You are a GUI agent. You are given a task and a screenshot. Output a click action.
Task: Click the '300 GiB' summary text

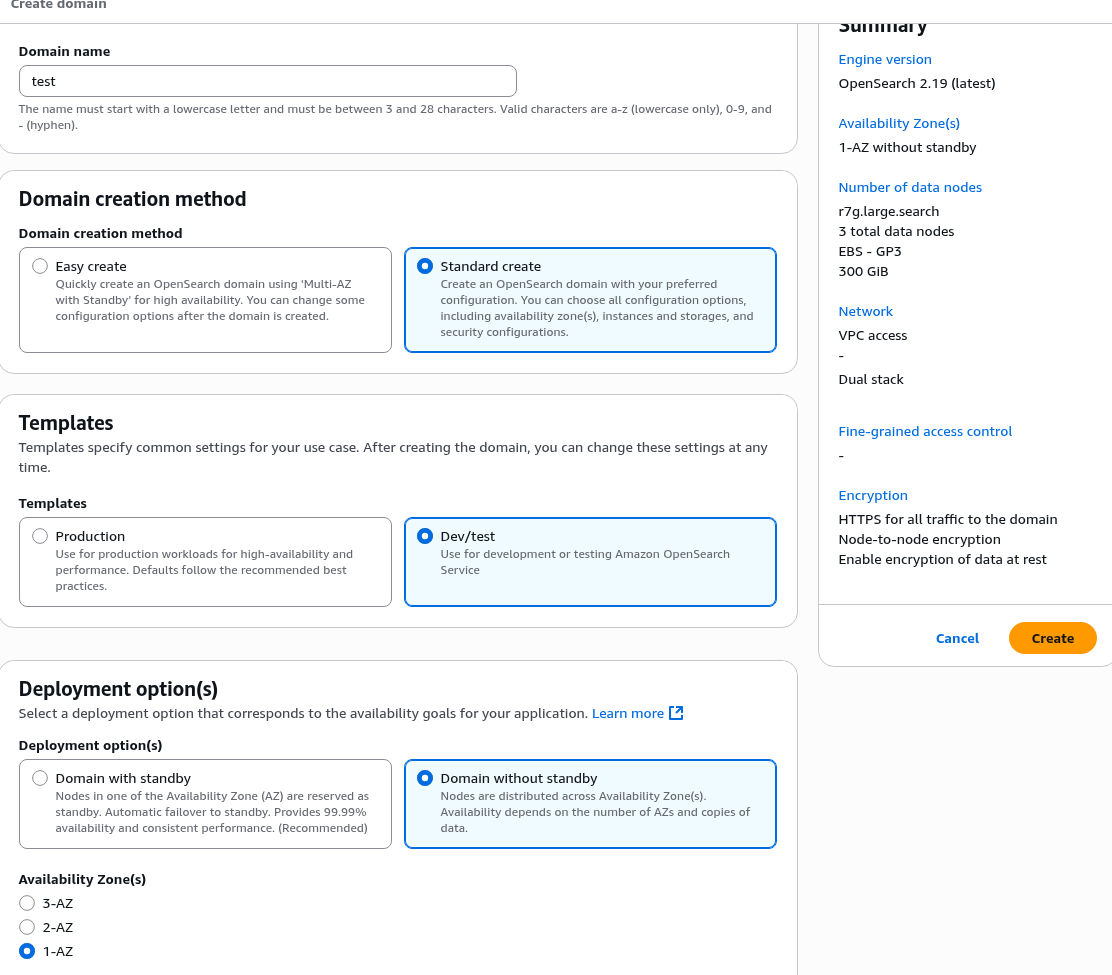pyautogui.click(x=863, y=271)
